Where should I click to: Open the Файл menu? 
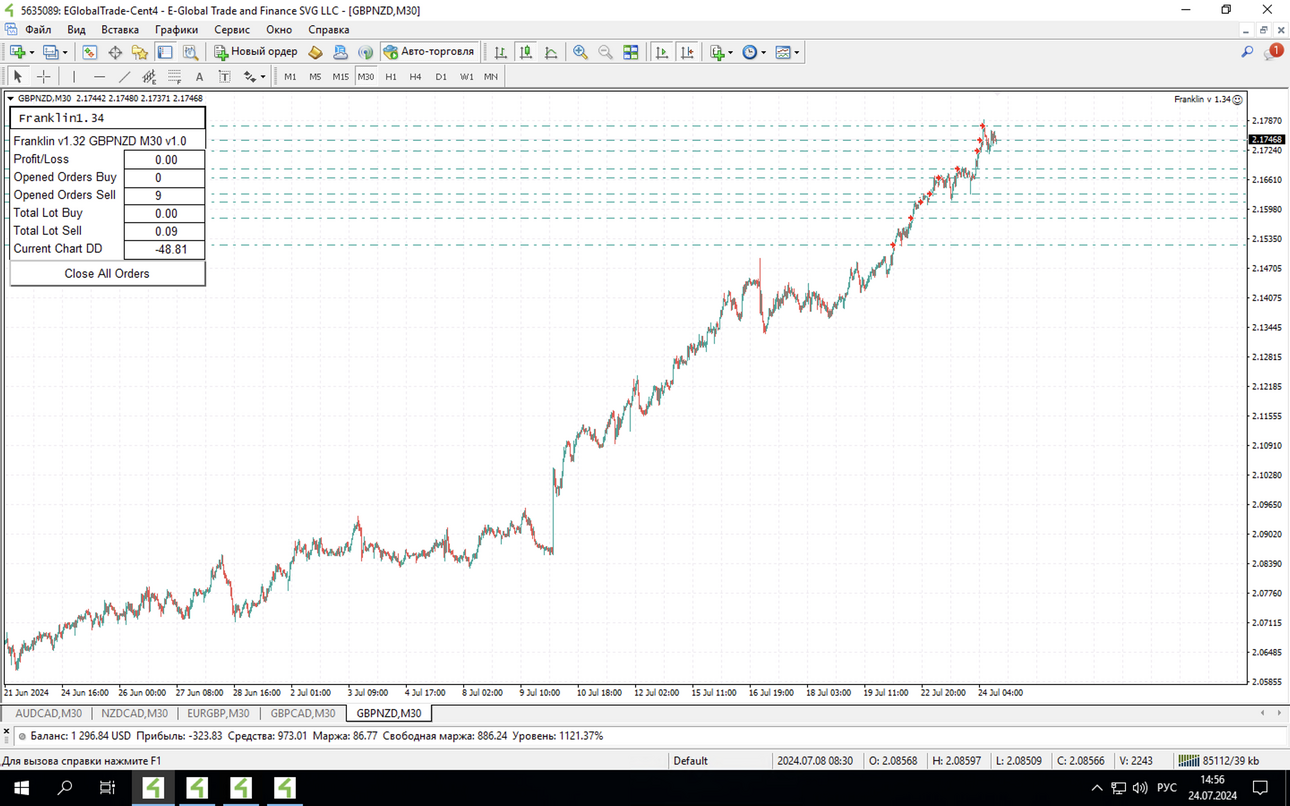(38, 30)
